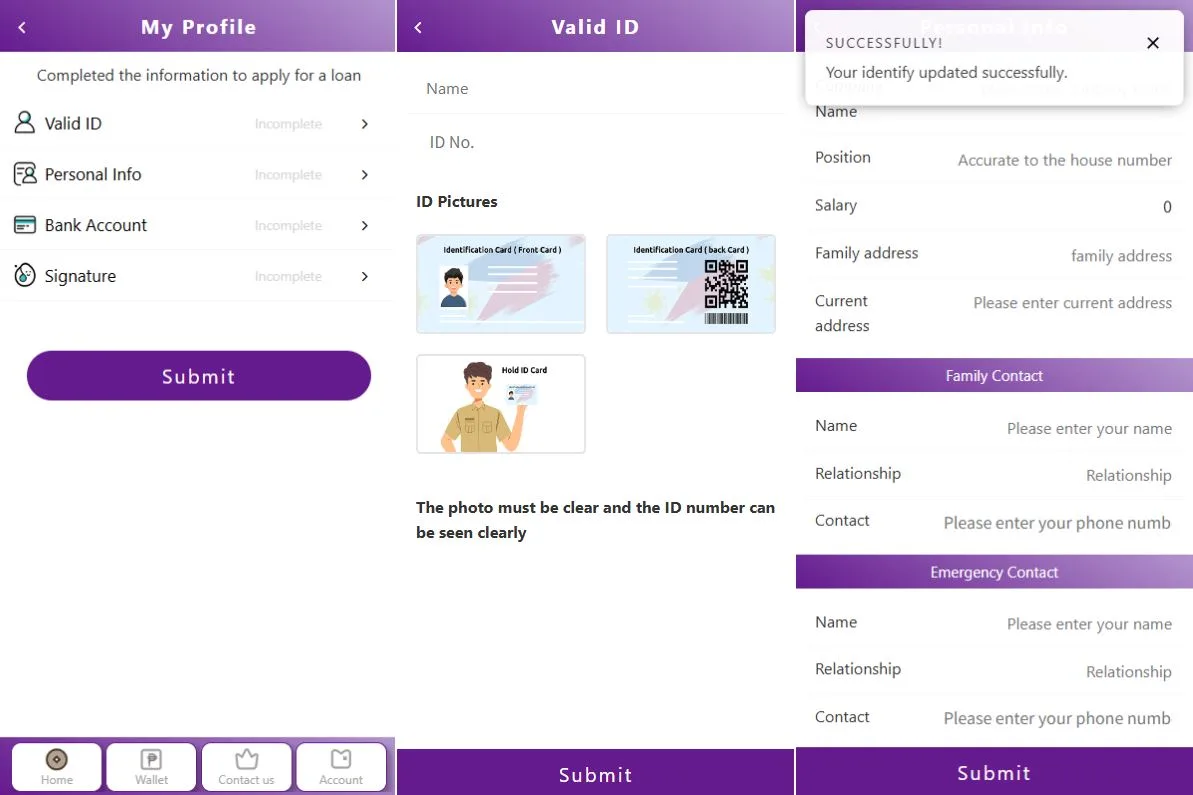Click Valid ID Incomplete status
Viewport: 1193px width, 795px height.
pos(288,124)
